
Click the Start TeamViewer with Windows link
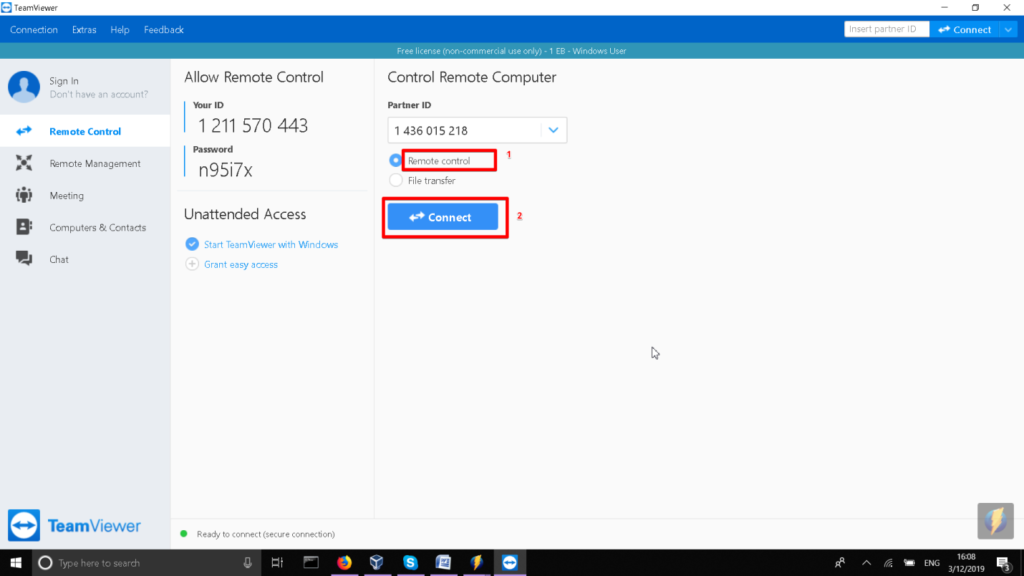coord(271,244)
